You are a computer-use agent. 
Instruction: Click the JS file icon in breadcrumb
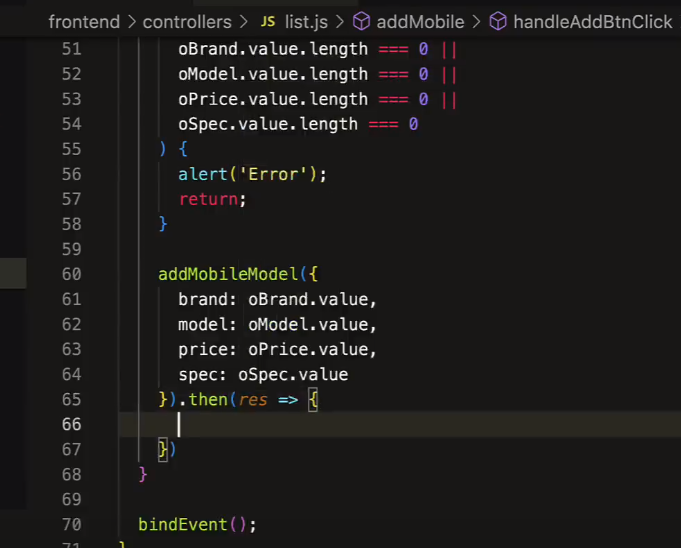click(x=268, y=22)
